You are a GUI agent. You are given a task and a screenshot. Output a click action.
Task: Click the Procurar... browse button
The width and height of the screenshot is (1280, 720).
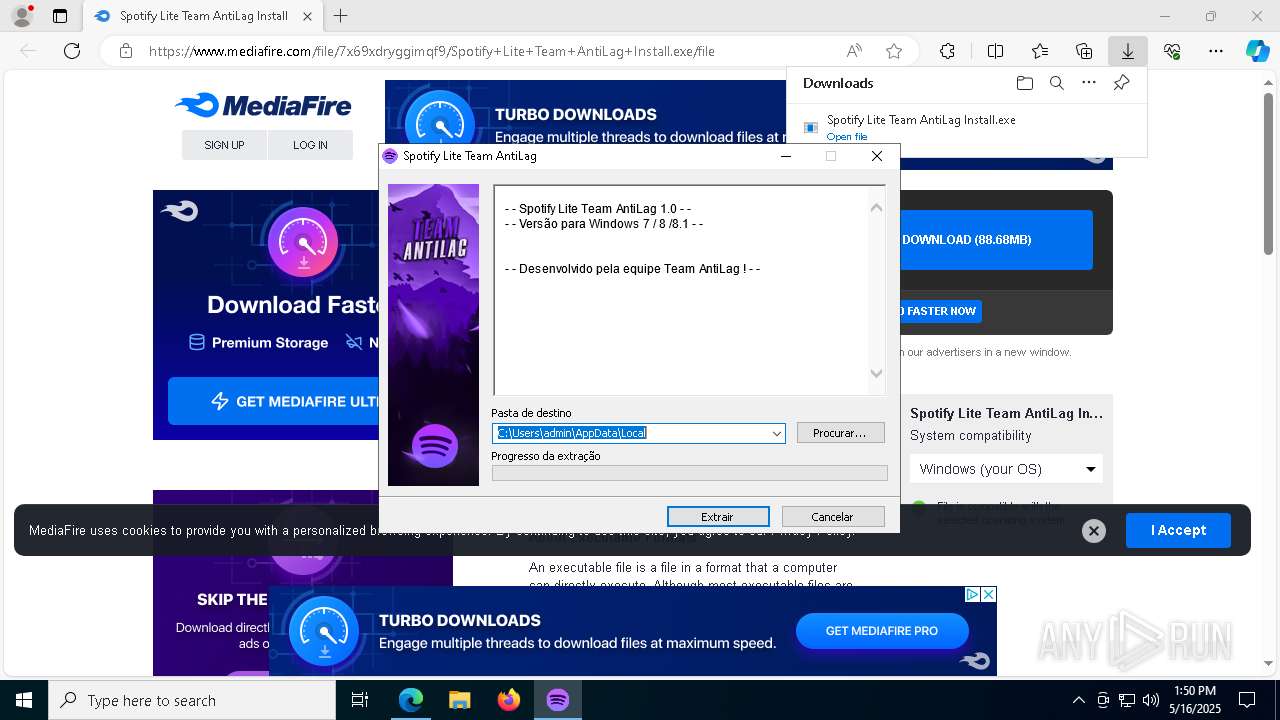click(x=840, y=433)
